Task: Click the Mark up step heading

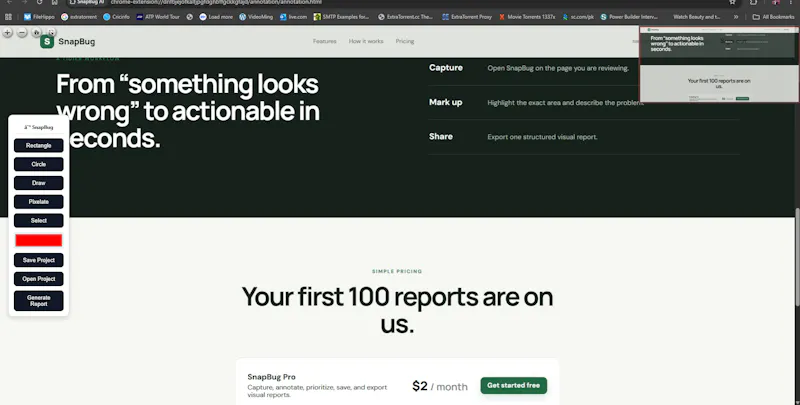Action: [445, 102]
